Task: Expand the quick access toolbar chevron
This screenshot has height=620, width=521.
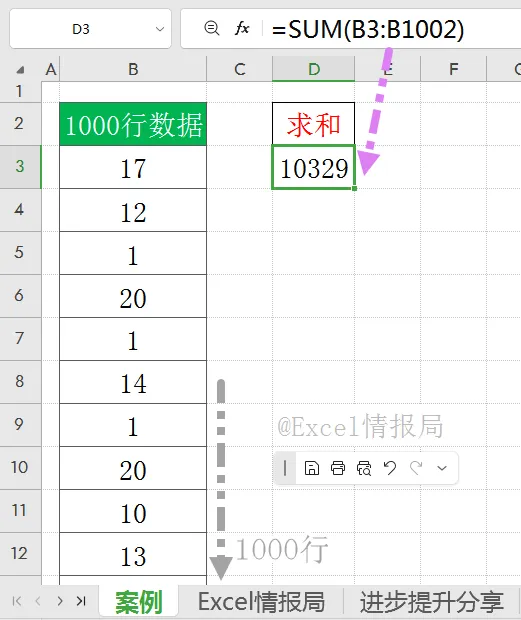Action: [x=442, y=469]
